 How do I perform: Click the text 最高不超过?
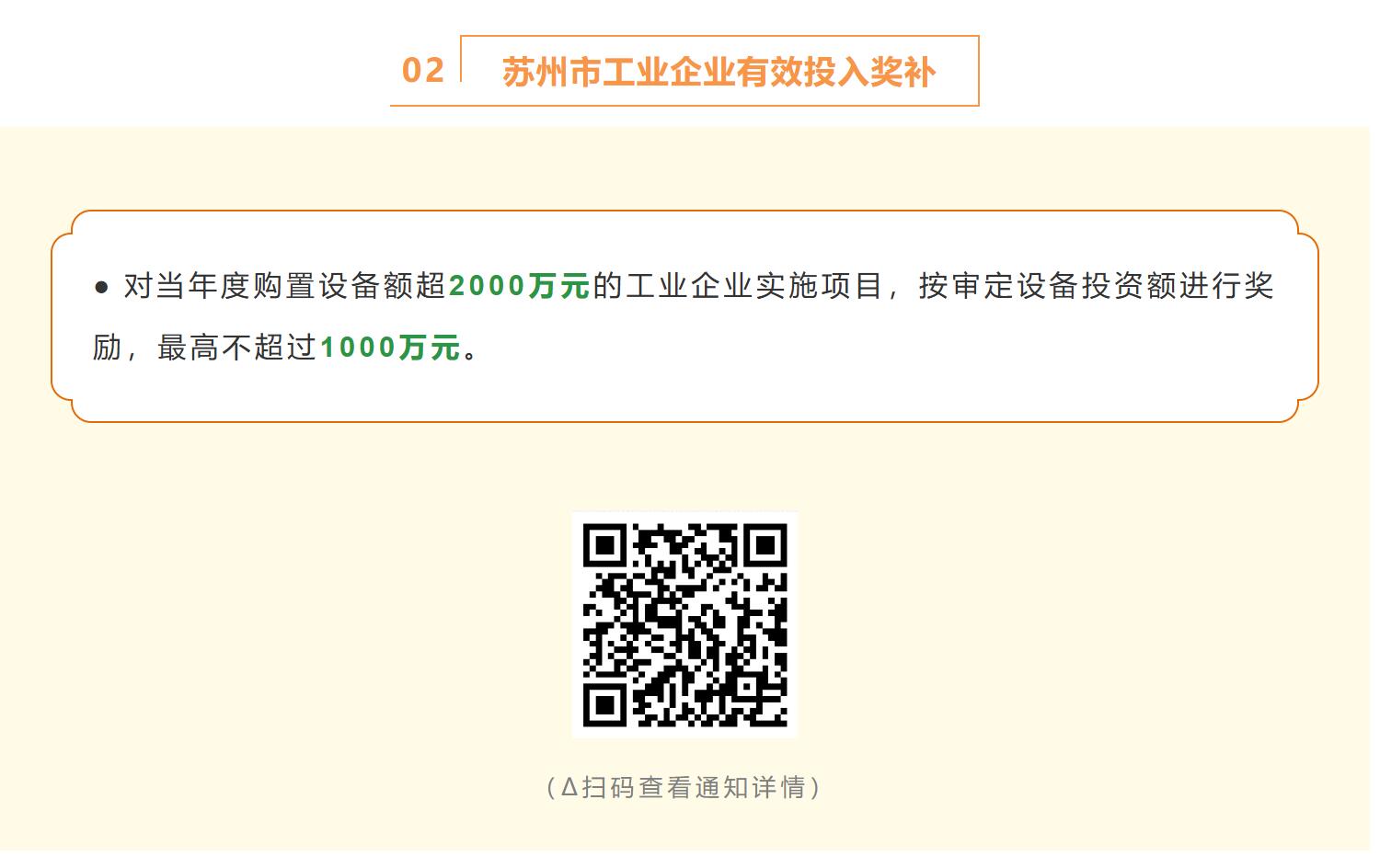coord(237,348)
